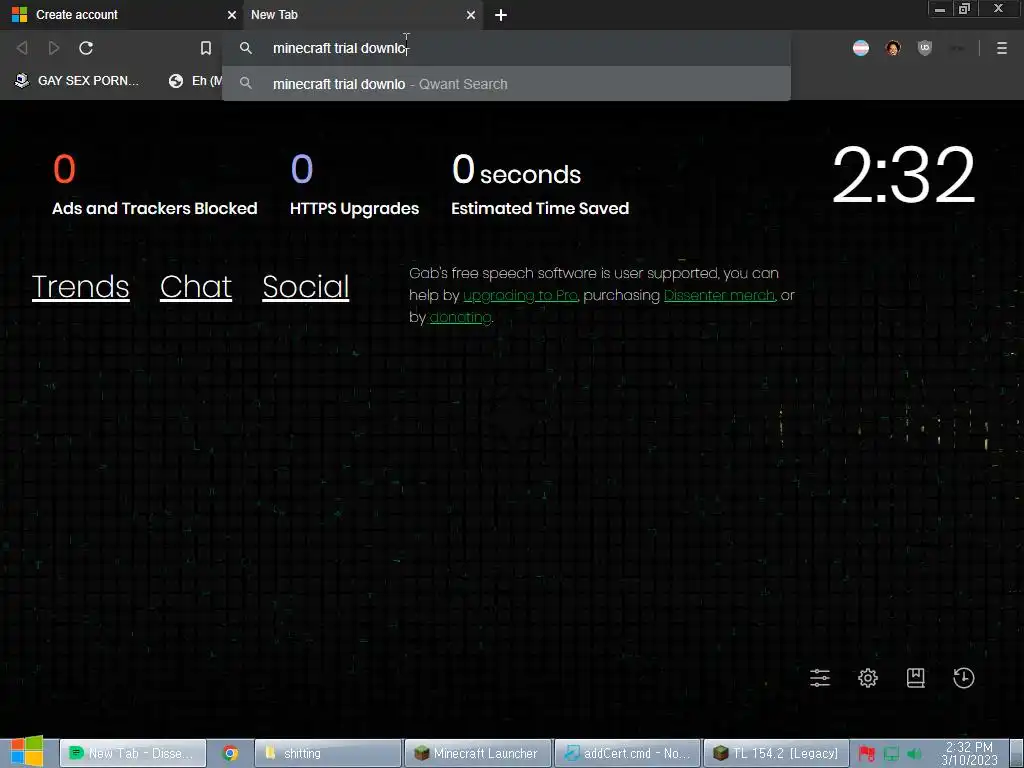Follow the donating link

click(x=460, y=317)
